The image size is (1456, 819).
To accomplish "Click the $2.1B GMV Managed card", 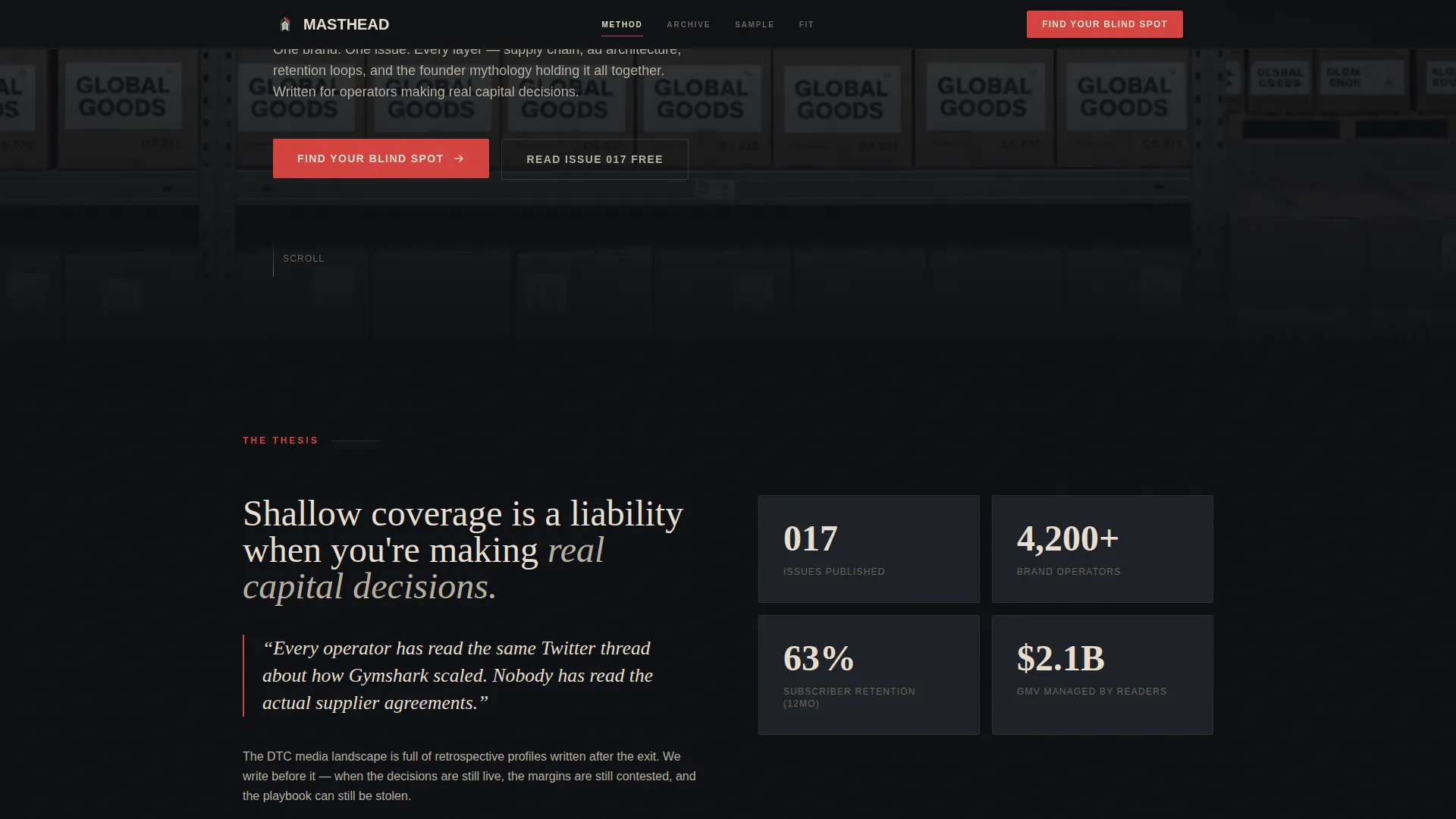I will (1103, 675).
